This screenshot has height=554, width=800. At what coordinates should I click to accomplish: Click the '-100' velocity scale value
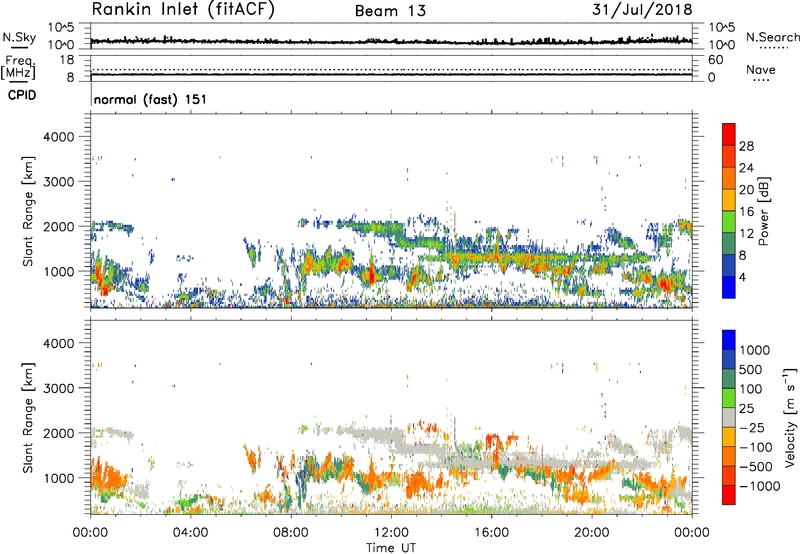[x=756, y=447]
